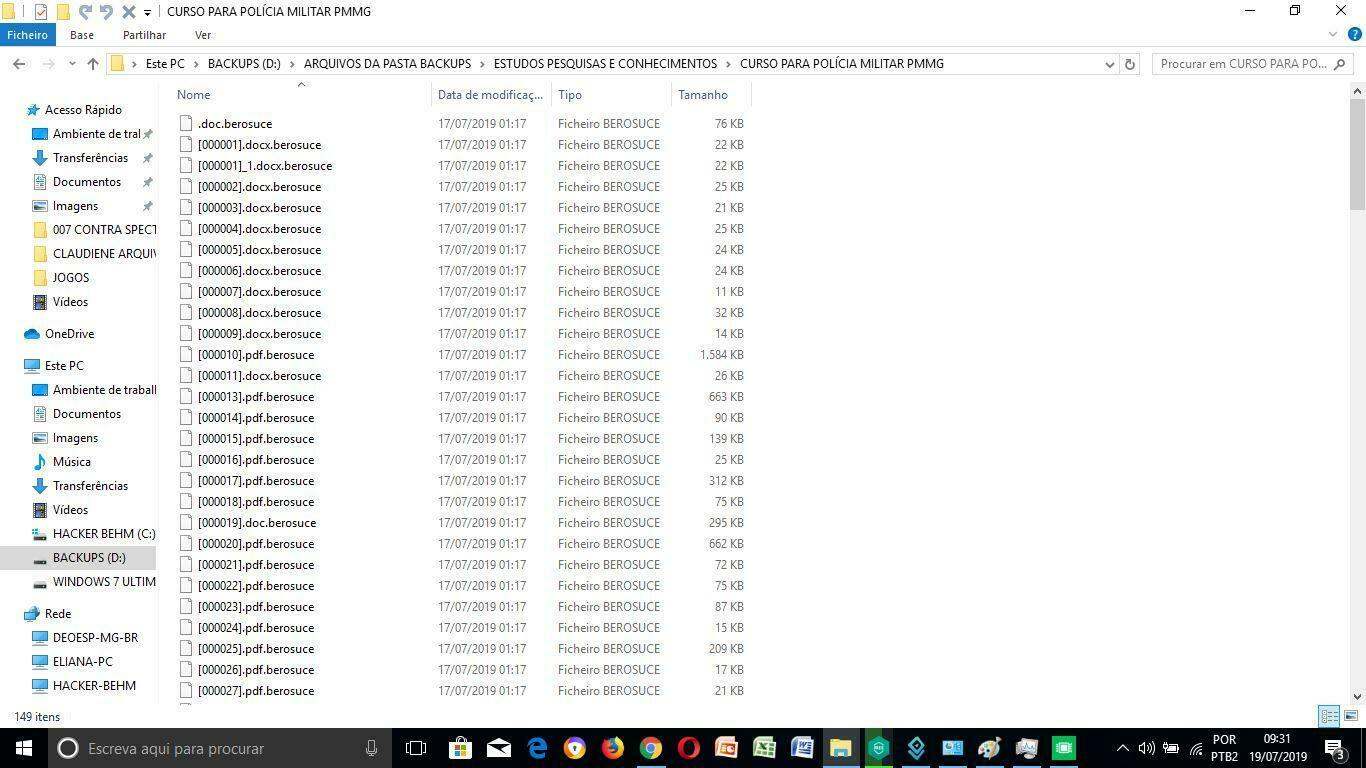Select the file .doc.berosuce
1366x768 pixels.
tap(235, 124)
